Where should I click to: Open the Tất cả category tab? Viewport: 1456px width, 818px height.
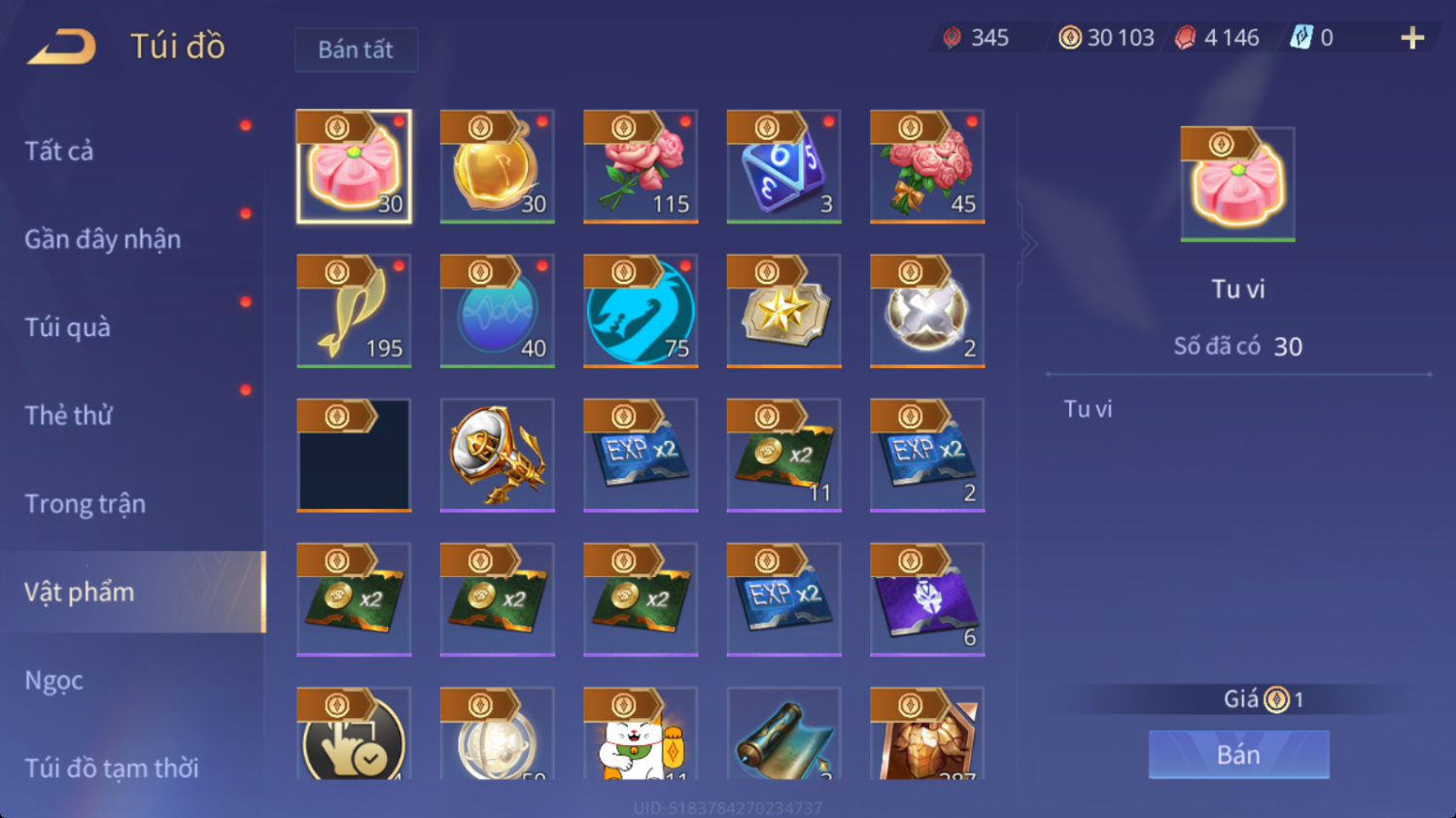[x=59, y=152]
